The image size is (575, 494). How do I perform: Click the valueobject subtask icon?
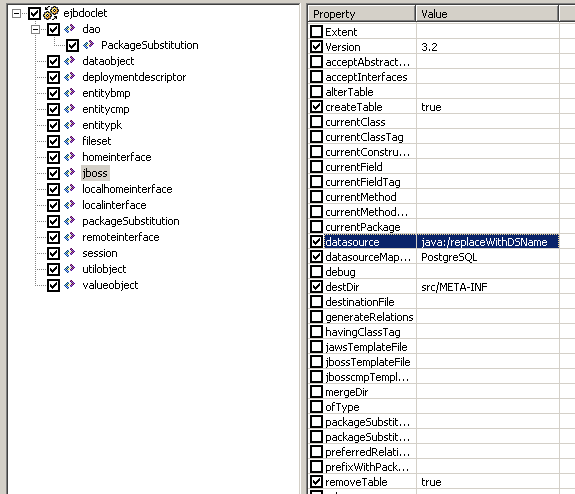coord(69,285)
